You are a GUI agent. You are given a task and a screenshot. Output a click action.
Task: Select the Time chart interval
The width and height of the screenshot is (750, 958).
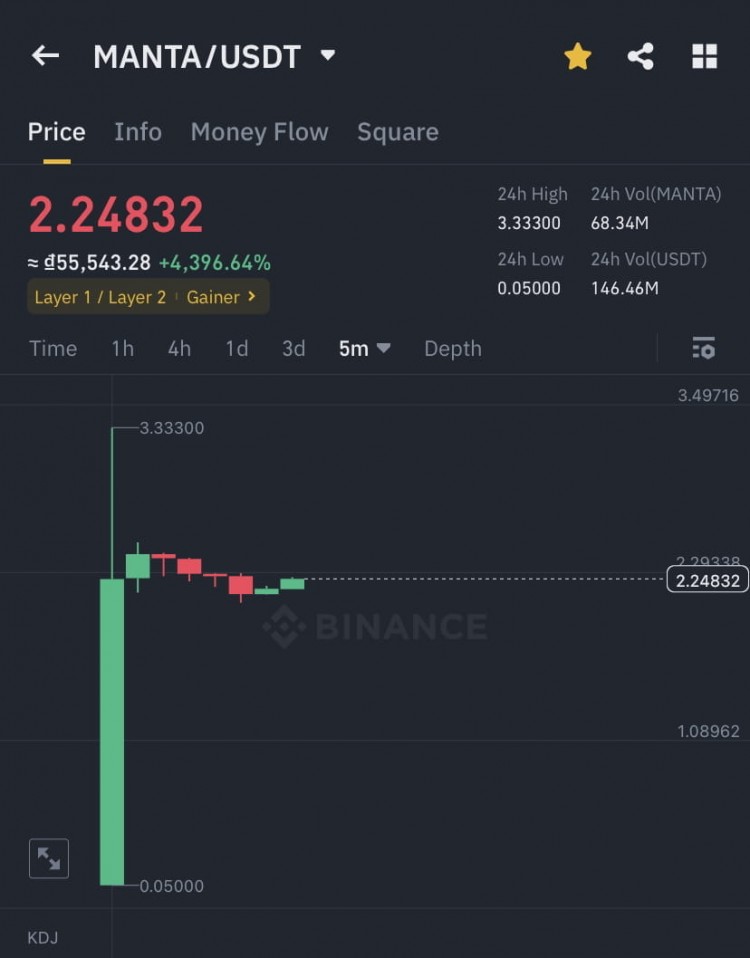pyautogui.click(x=53, y=348)
